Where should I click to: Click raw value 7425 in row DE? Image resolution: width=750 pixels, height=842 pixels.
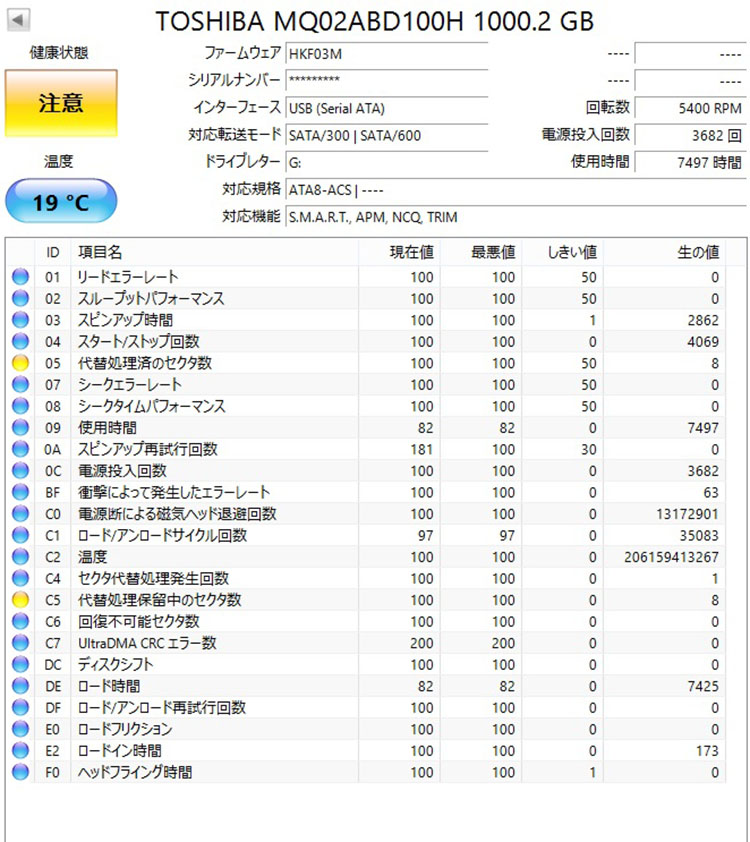[703, 686]
